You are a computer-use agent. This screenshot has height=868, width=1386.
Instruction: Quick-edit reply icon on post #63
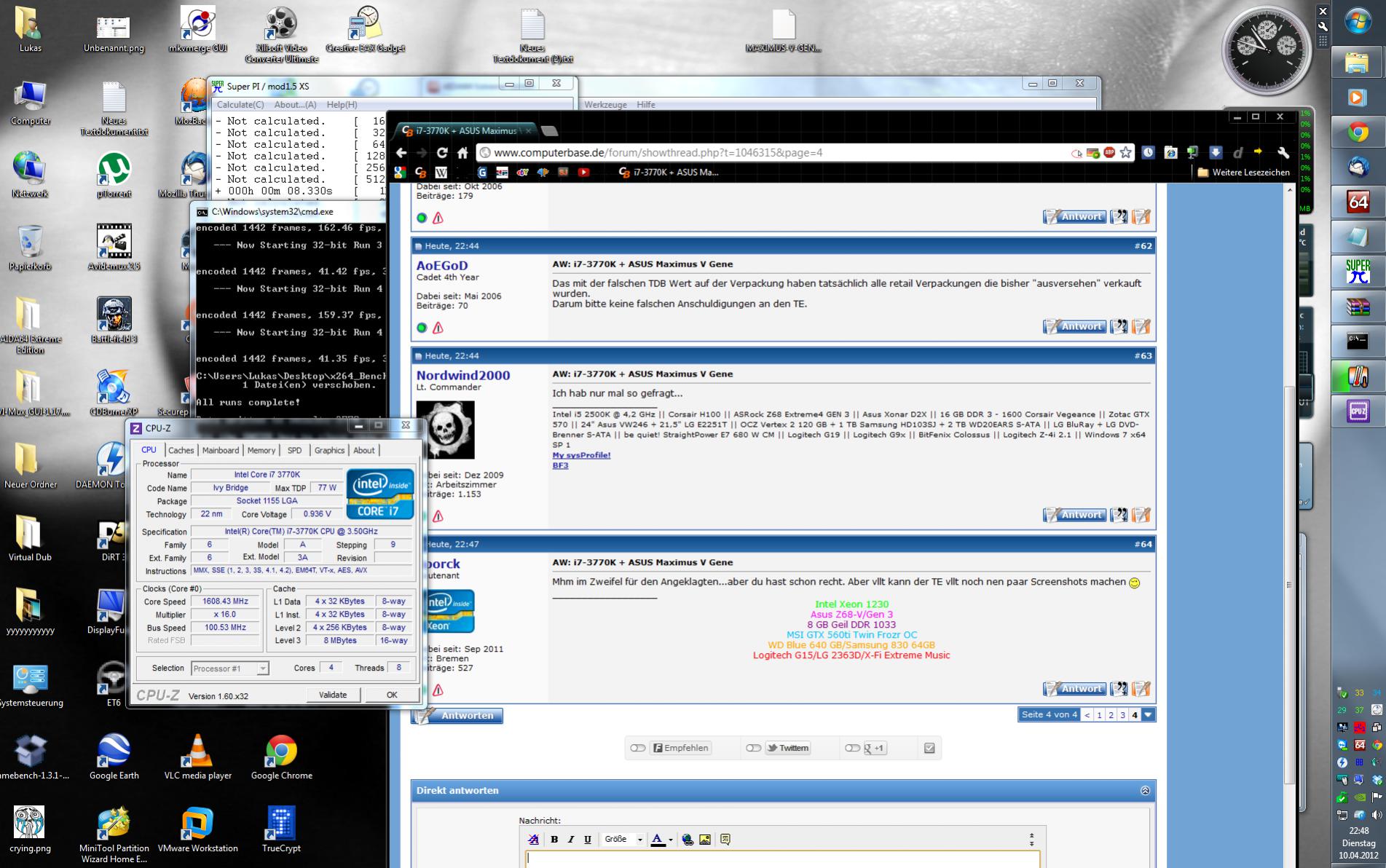[1141, 515]
